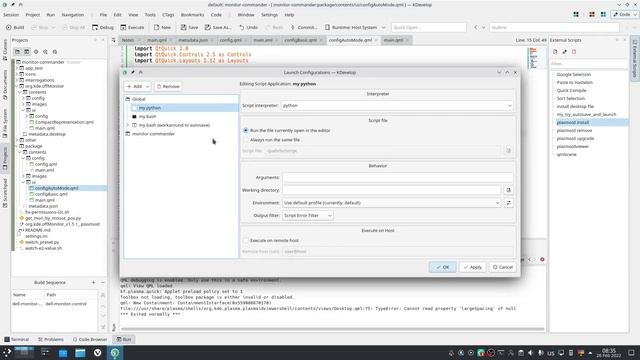Open the File System side panel

(x=5, y=123)
